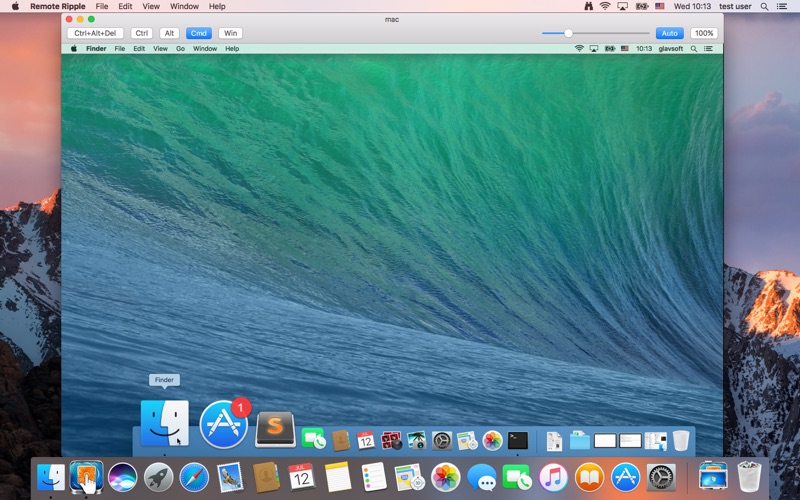
Task: Open Spotlight search in remote menu bar
Action: [693, 48]
